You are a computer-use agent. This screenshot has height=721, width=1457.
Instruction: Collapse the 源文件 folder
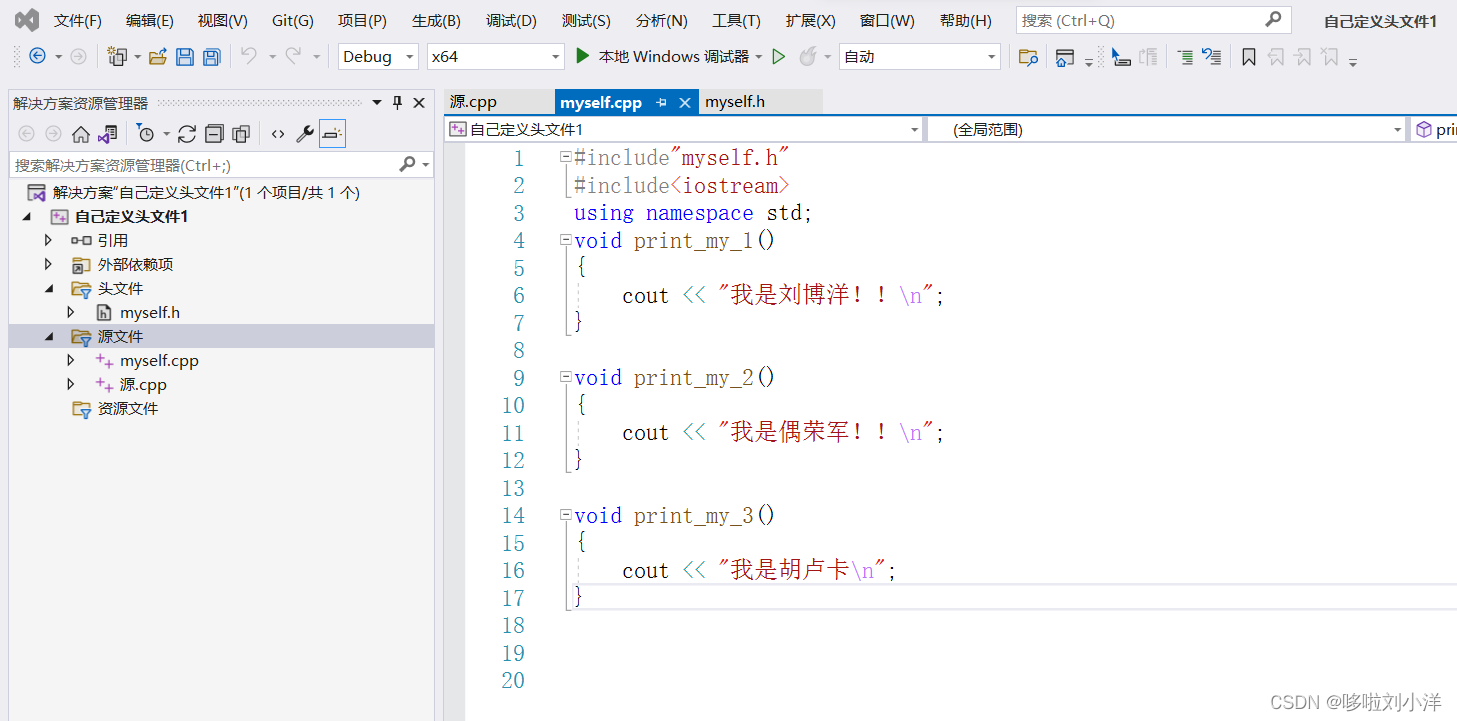(48, 337)
